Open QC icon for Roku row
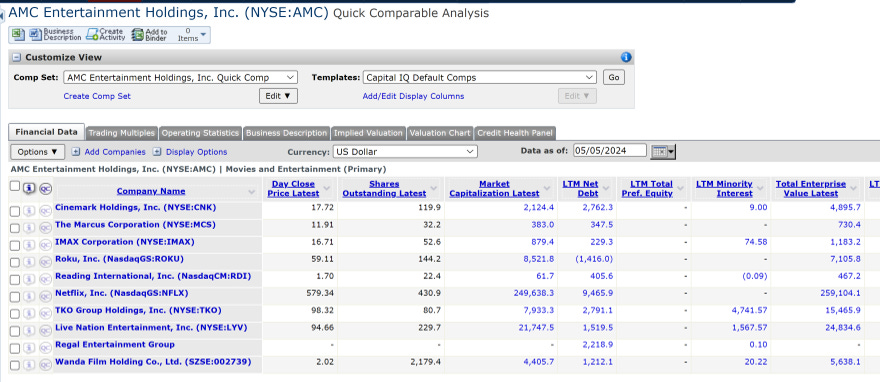This screenshot has width=880, height=382. [45, 263]
